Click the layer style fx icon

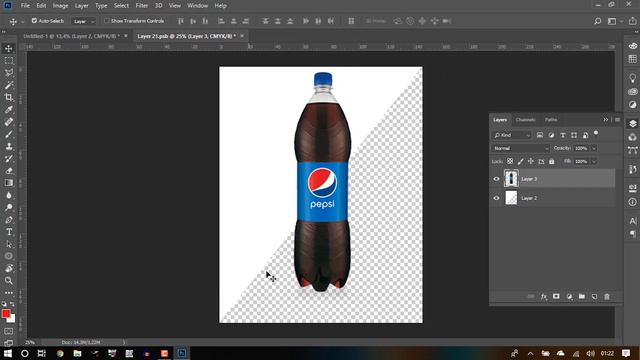pos(544,297)
